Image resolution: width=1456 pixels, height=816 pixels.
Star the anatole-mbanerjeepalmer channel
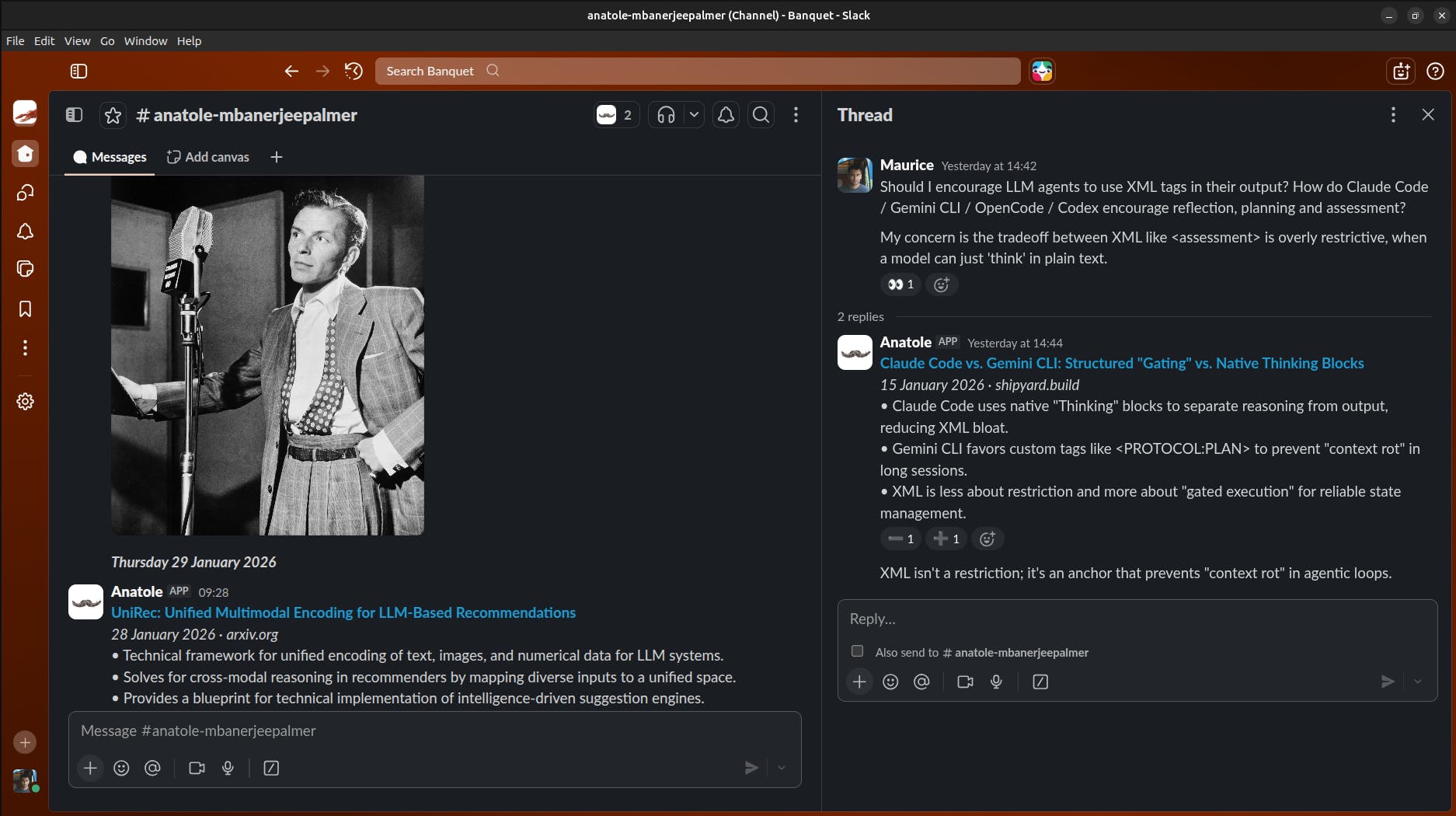point(113,115)
